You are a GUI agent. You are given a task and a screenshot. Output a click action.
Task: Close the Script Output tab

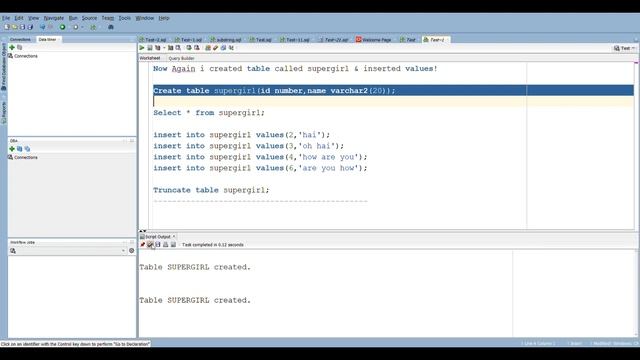(x=174, y=237)
